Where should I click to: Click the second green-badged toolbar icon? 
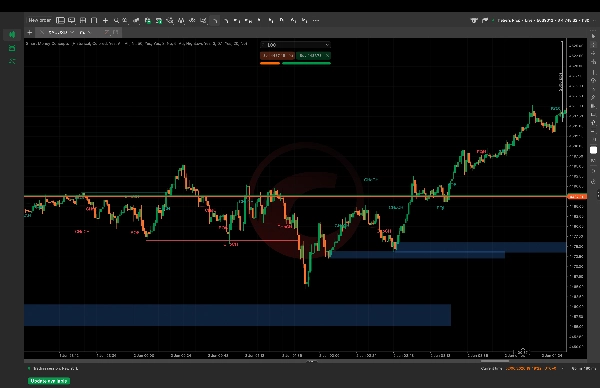tap(158, 20)
